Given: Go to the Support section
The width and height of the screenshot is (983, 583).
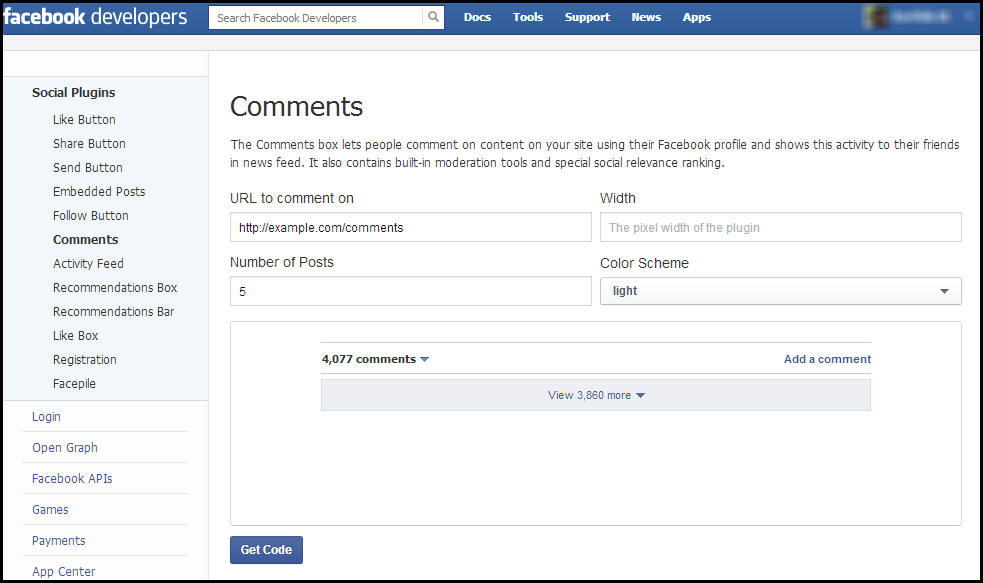Looking at the screenshot, I should pyautogui.click(x=587, y=17).
